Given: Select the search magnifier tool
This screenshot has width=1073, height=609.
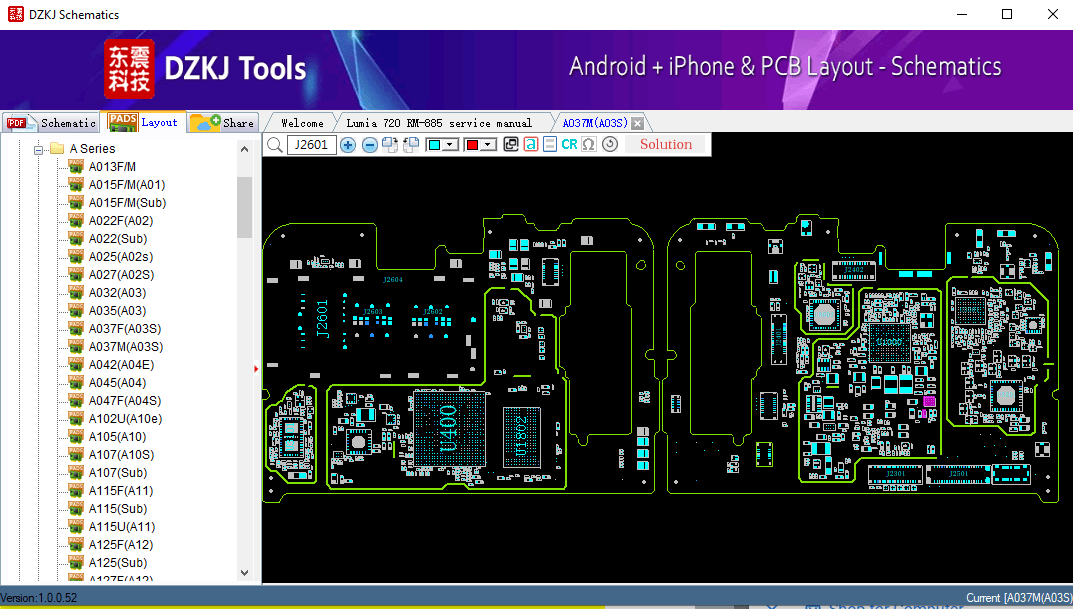Looking at the screenshot, I should coord(274,144).
